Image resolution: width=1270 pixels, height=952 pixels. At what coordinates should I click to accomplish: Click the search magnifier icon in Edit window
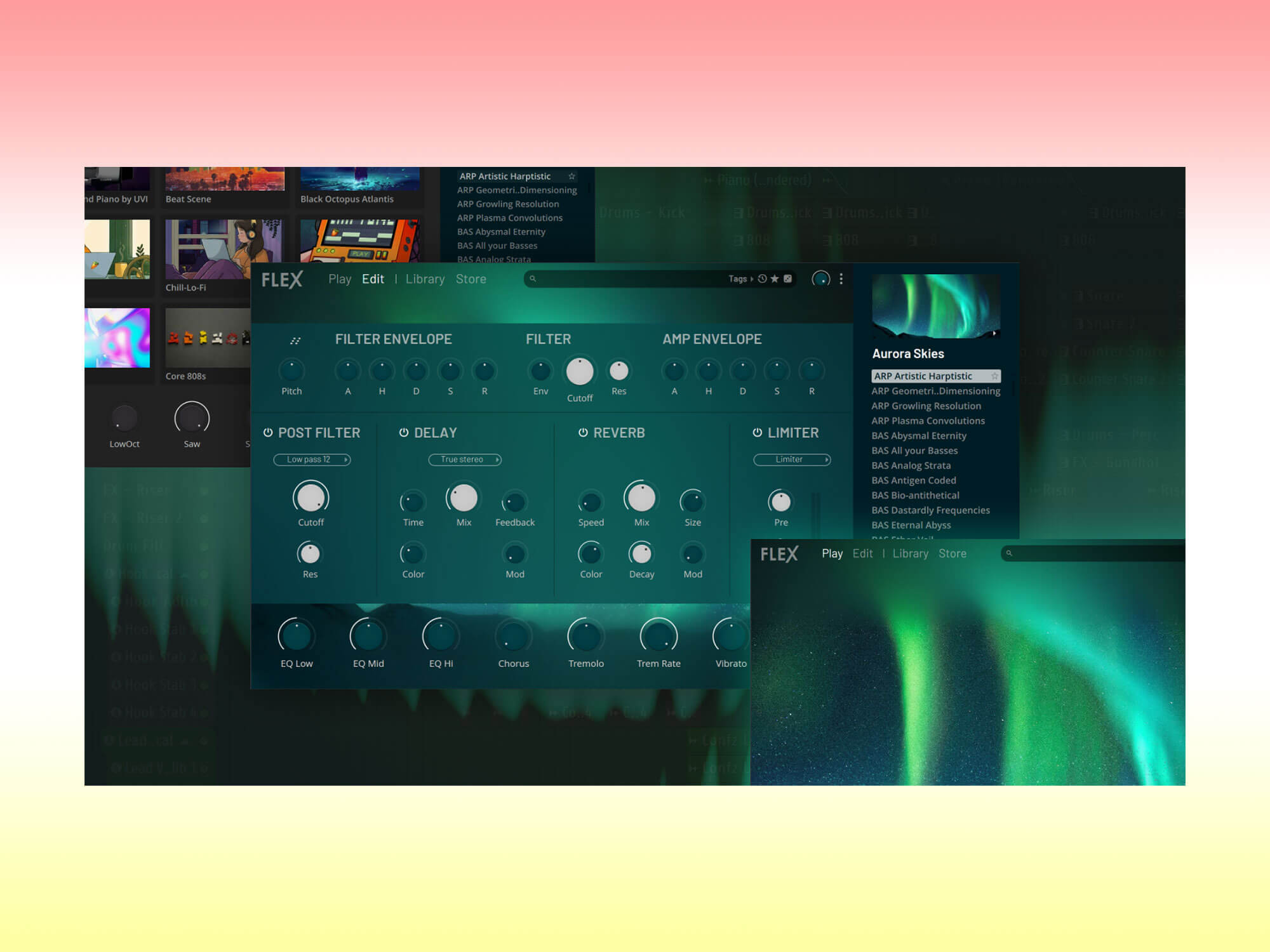[533, 279]
